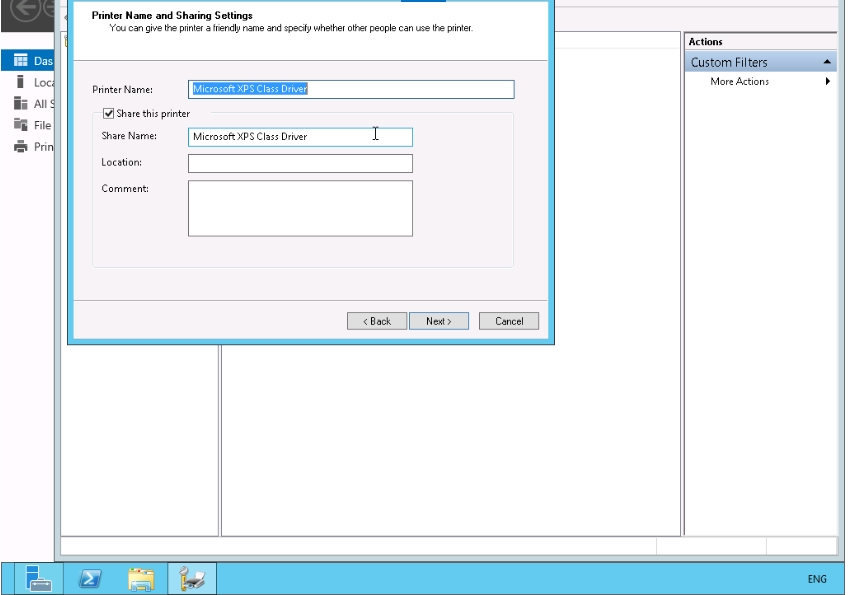Cancel the printer installation wizard
Screen dimensions: 848x595
coord(509,321)
